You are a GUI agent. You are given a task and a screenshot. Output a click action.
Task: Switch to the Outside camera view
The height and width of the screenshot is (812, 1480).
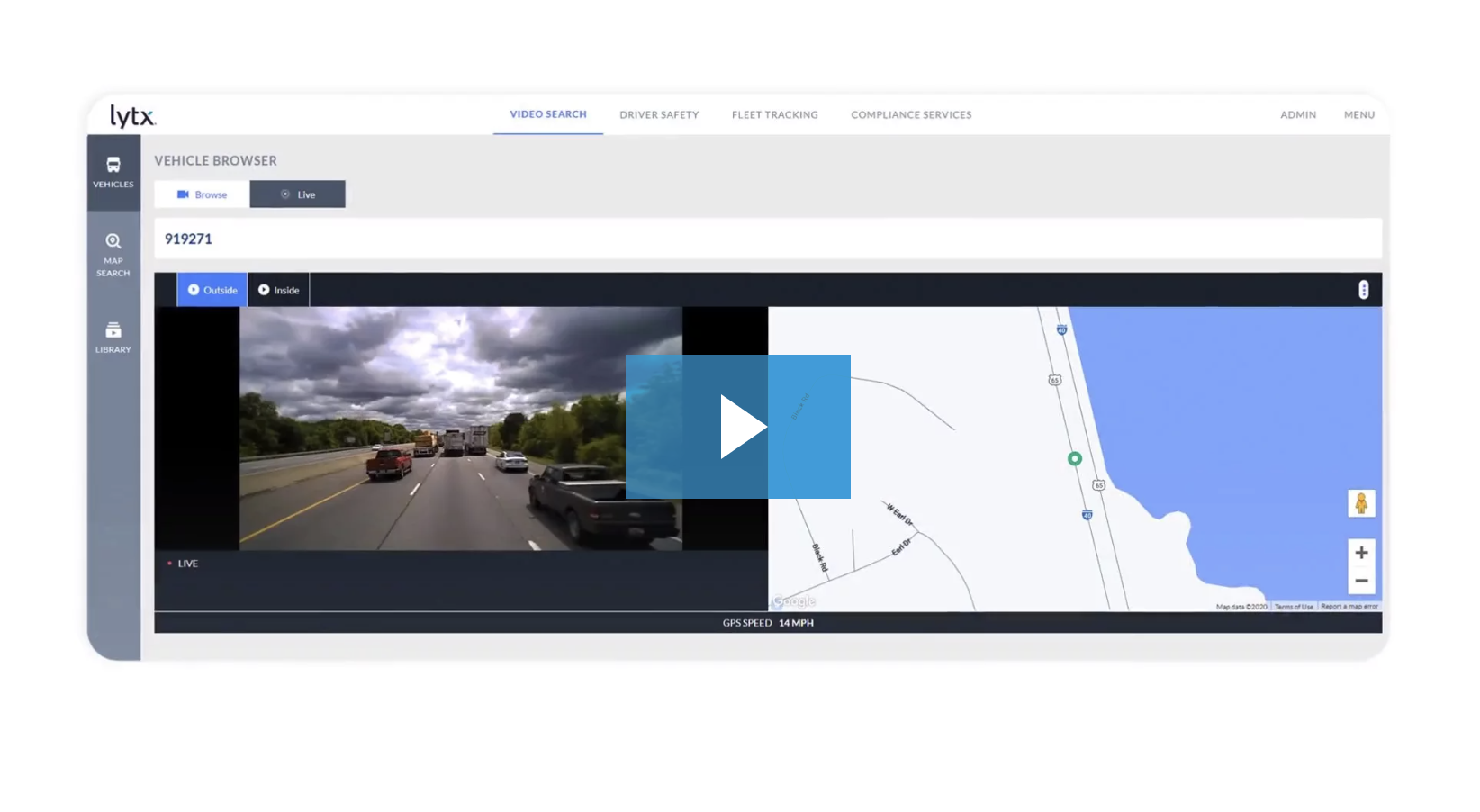[x=212, y=290]
